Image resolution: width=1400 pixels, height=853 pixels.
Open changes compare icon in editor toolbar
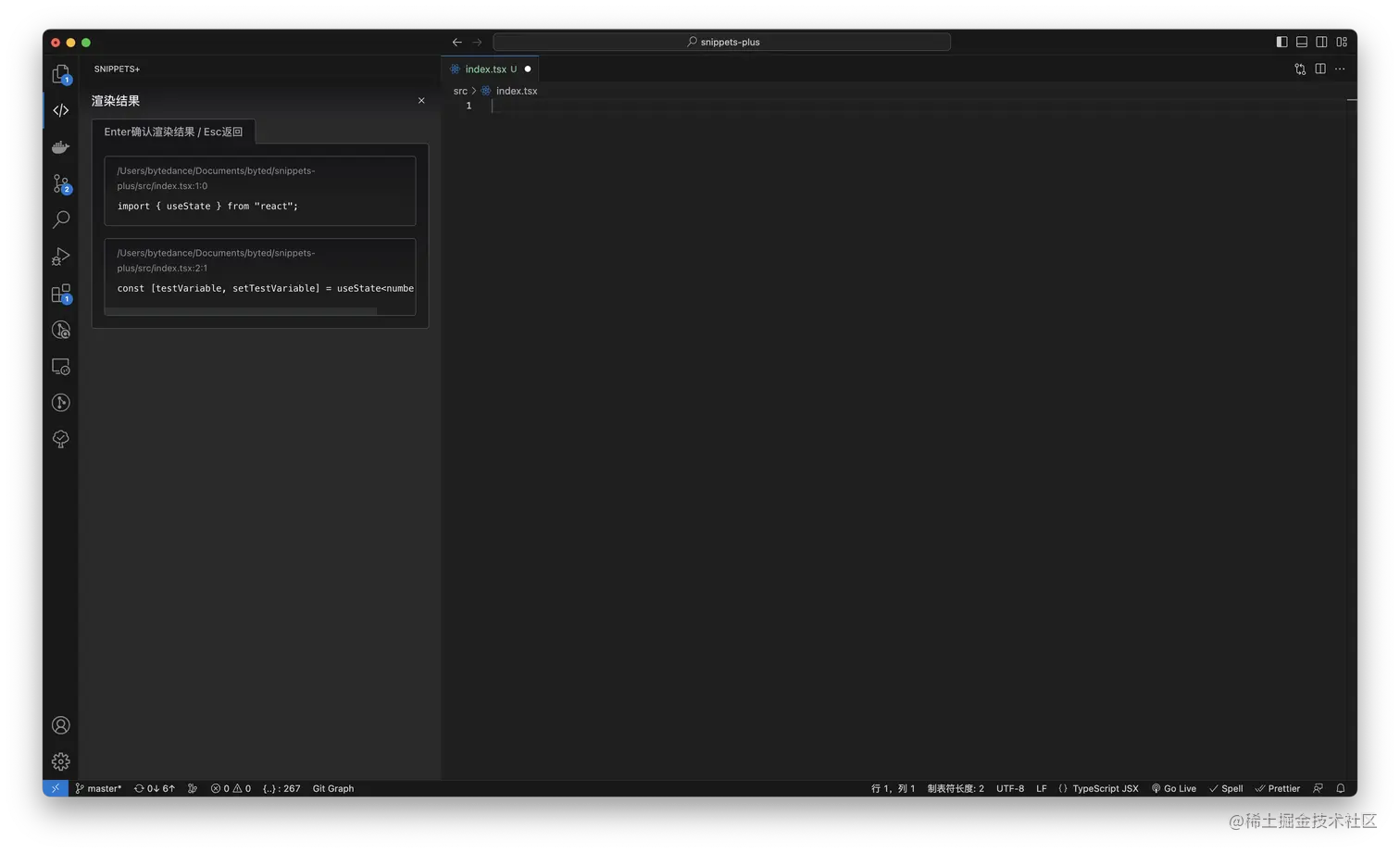1300,69
